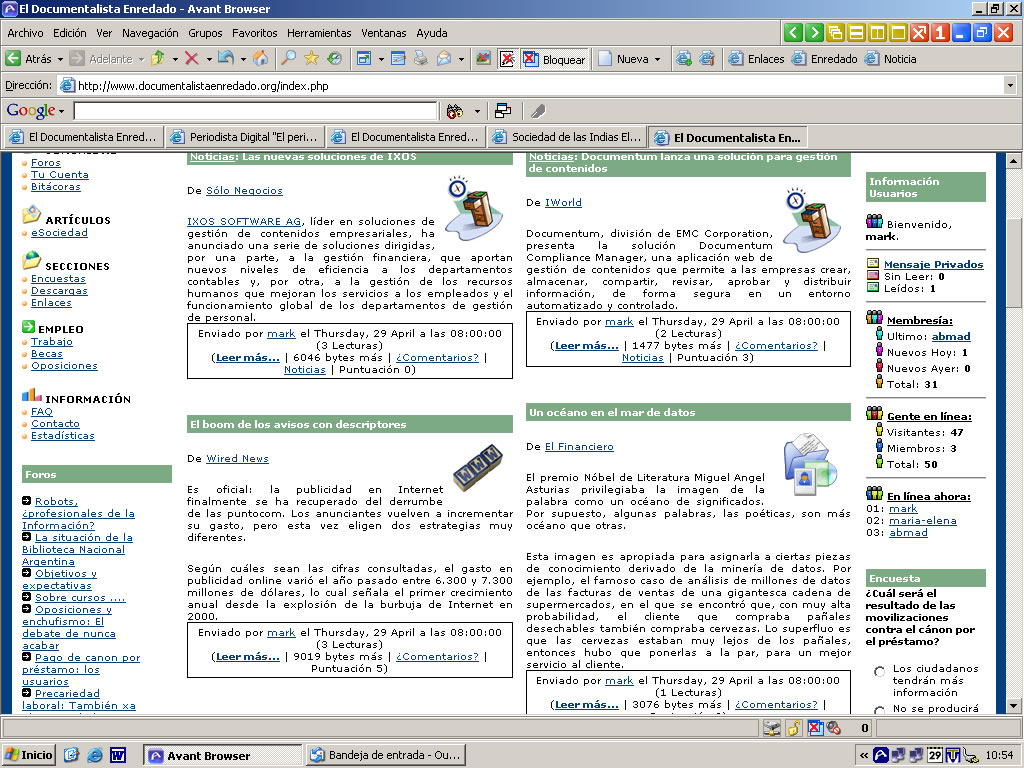This screenshot has width=1024, height=768.
Task: Open the Wired News source link
Action: 237,458
